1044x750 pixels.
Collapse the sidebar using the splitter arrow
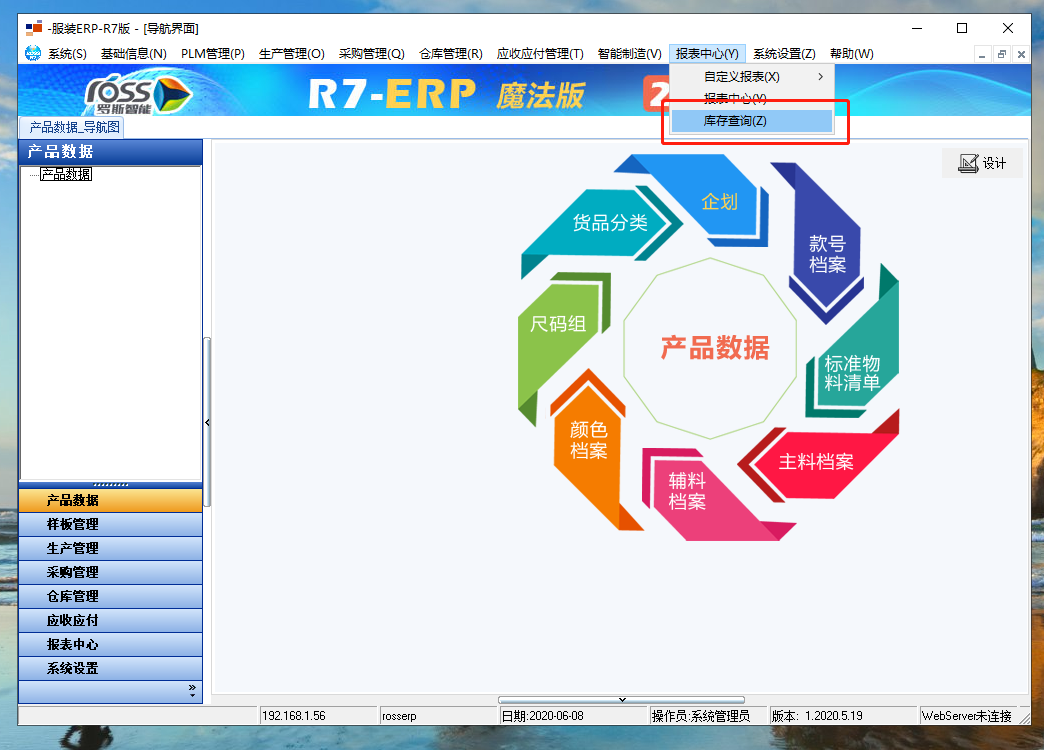pyautogui.click(x=207, y=422)
